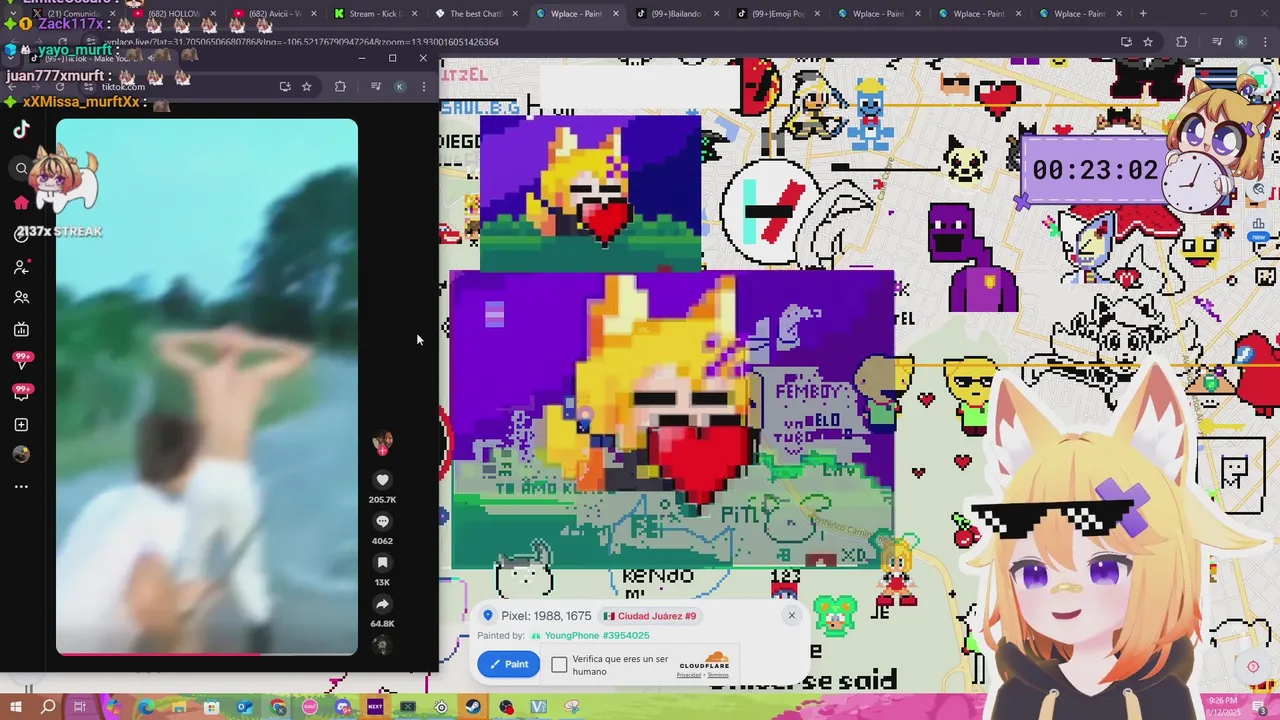The image size is (1280, 720).
Task: Go to TikTok For You home icon
Action: pyautogui.click(x=21, y=203)
